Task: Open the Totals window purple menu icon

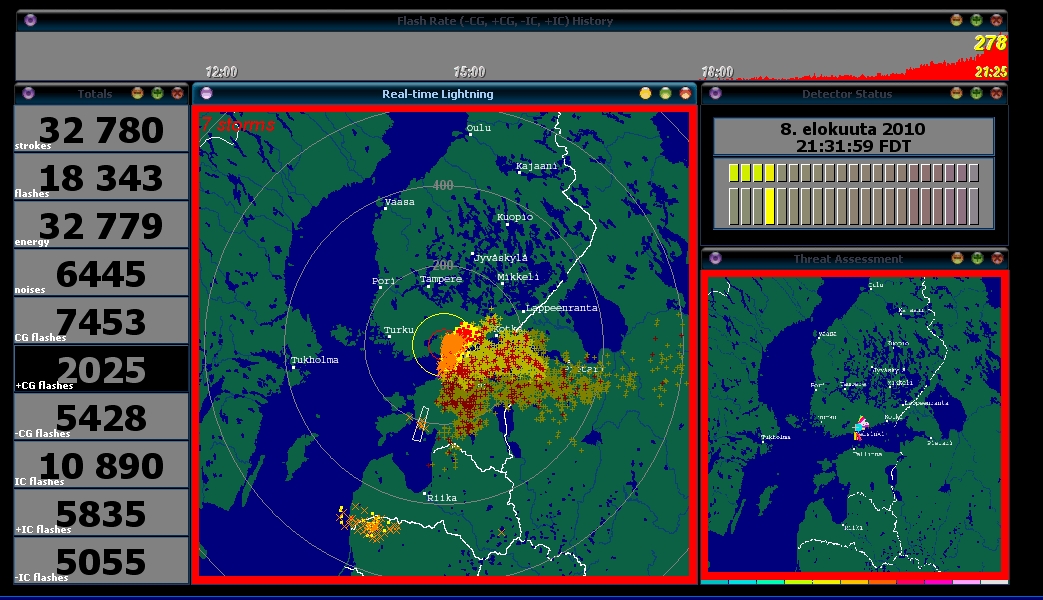Action: tap(27, 93)
